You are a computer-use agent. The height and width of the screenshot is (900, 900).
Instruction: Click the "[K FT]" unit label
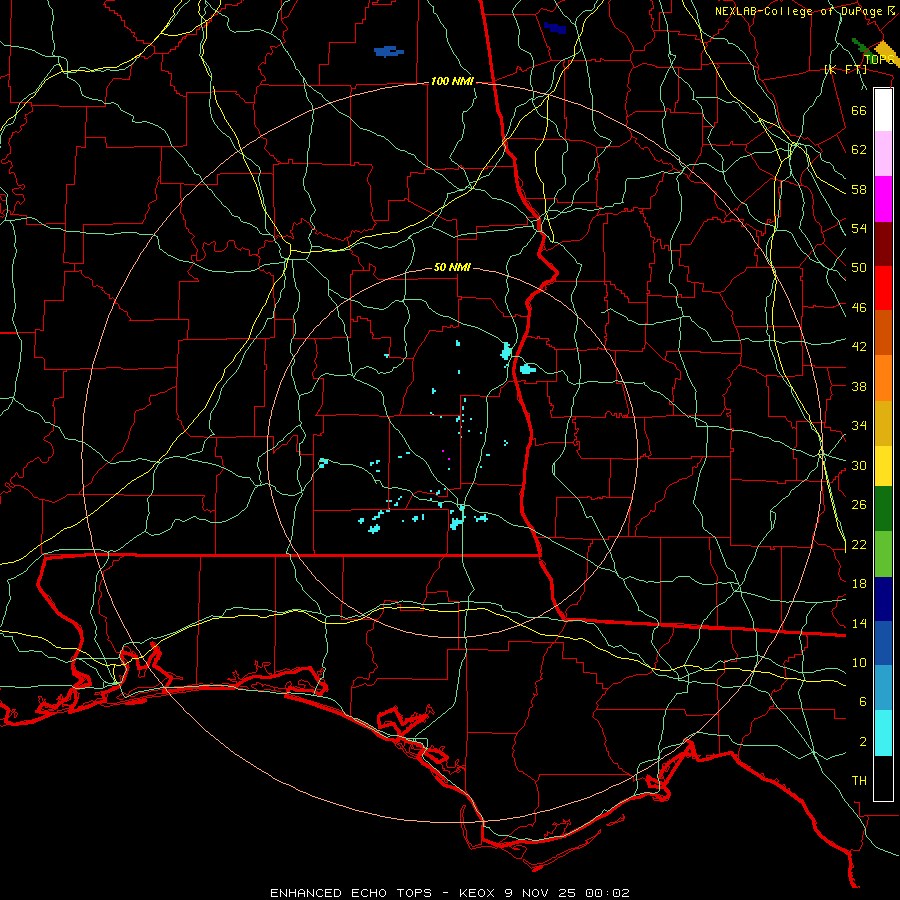click(x=845, y=69)
